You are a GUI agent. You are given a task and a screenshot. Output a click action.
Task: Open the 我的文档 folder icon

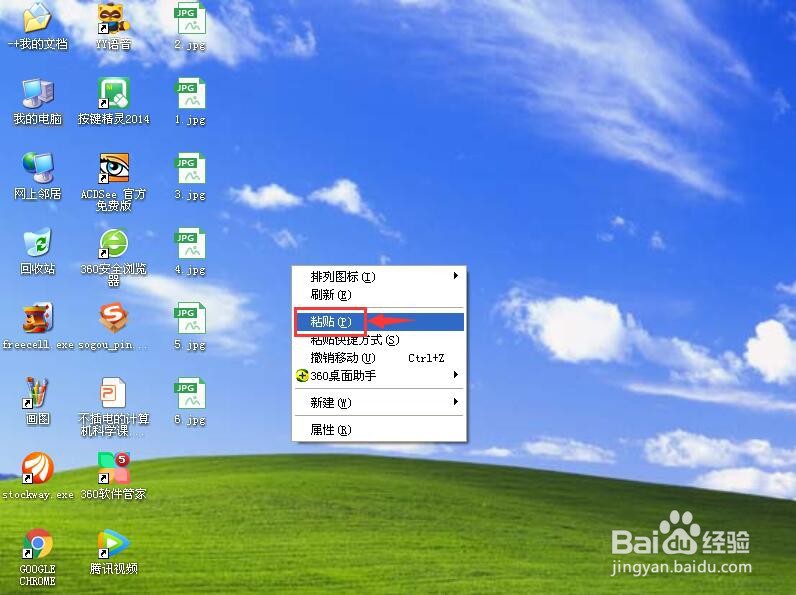pos(37,18)
